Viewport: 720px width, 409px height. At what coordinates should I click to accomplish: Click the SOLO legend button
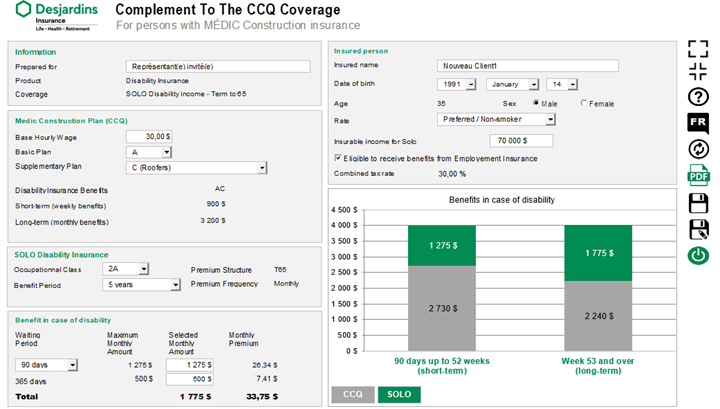click(399, 394)
